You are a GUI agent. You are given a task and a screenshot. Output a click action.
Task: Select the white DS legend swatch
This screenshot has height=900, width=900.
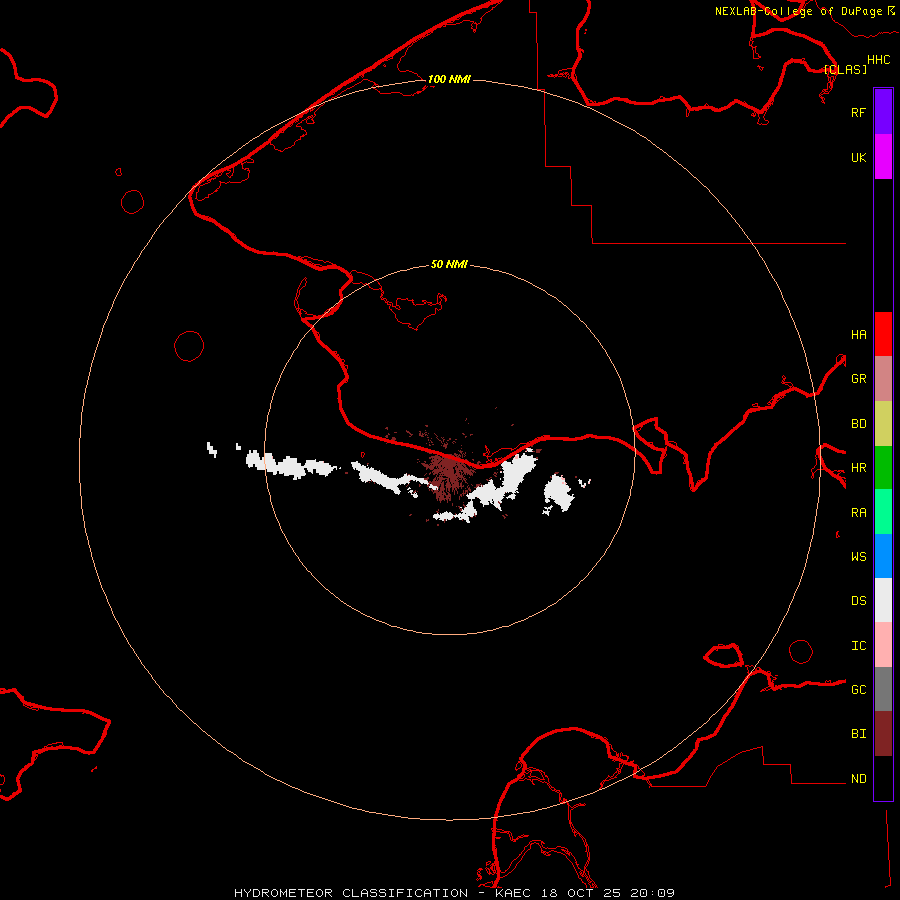(883, 600)
